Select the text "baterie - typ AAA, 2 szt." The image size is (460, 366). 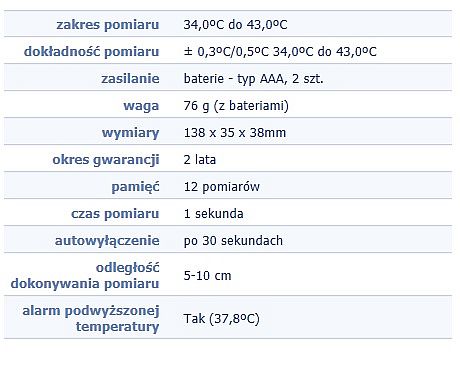click(253, 79)
